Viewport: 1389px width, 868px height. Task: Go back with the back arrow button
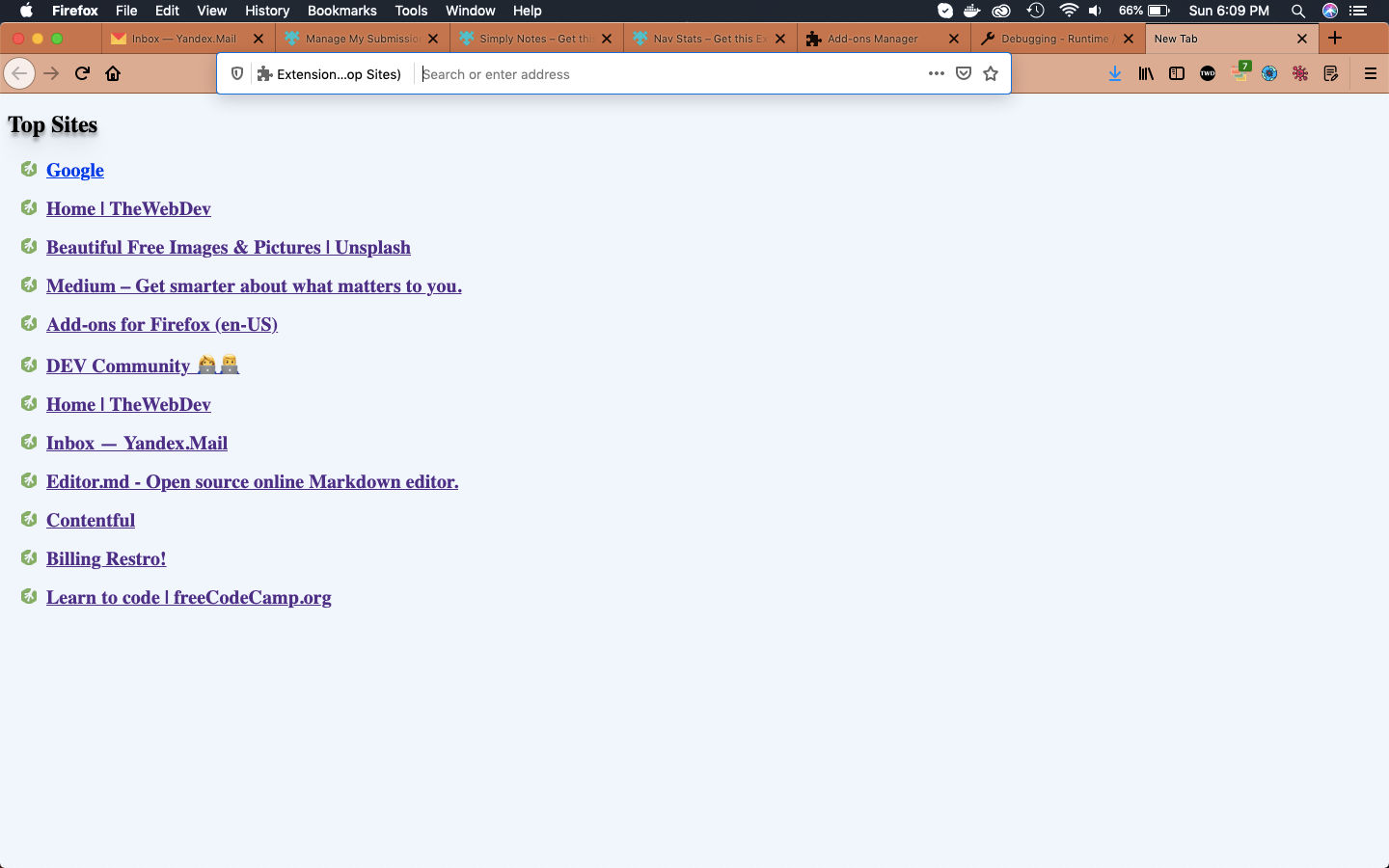(19, 73)
